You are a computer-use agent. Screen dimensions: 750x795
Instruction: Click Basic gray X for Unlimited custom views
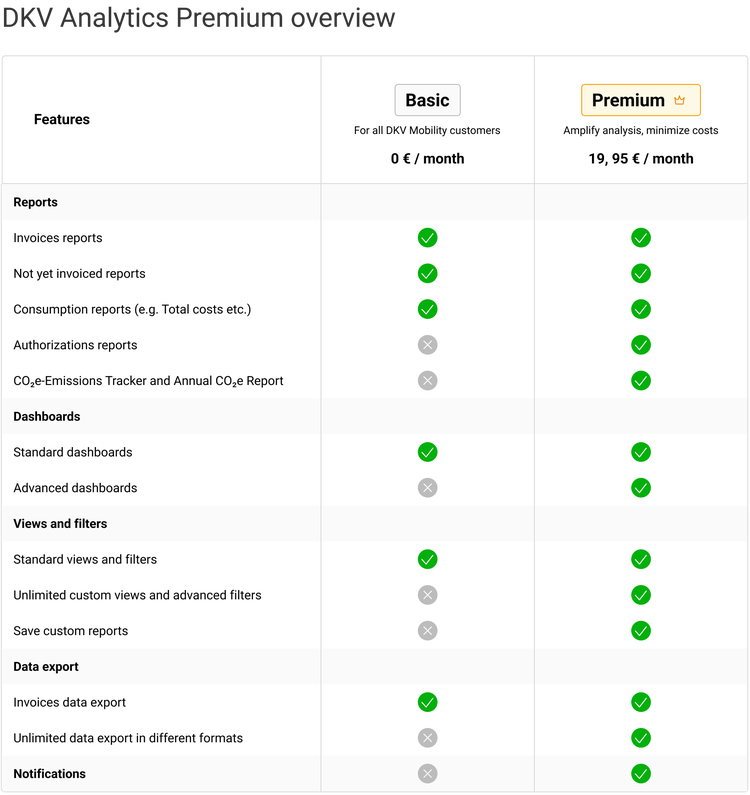(427, 595)
